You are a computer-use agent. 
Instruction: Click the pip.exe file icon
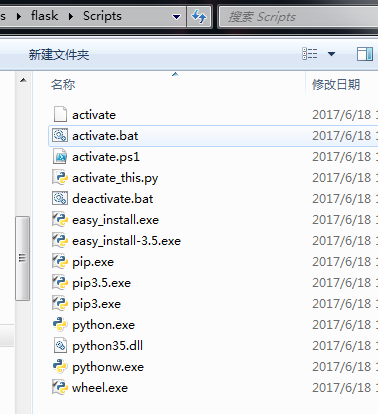point(60,261)
